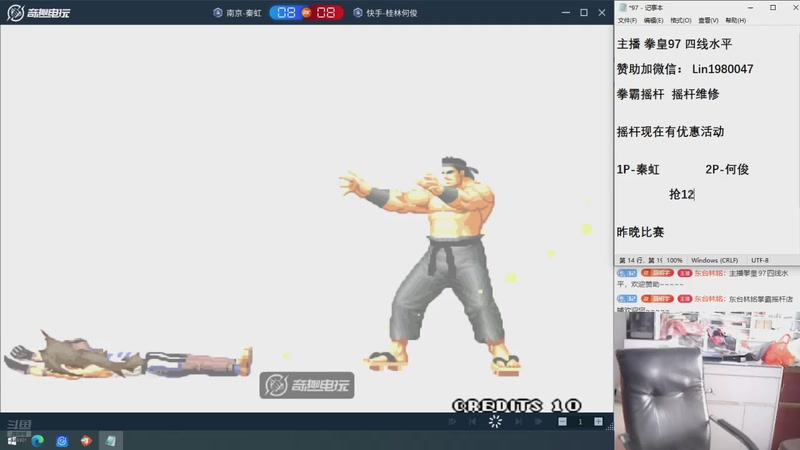Click '1P-秦虹' text in Notepad

(x=638, y=169)
